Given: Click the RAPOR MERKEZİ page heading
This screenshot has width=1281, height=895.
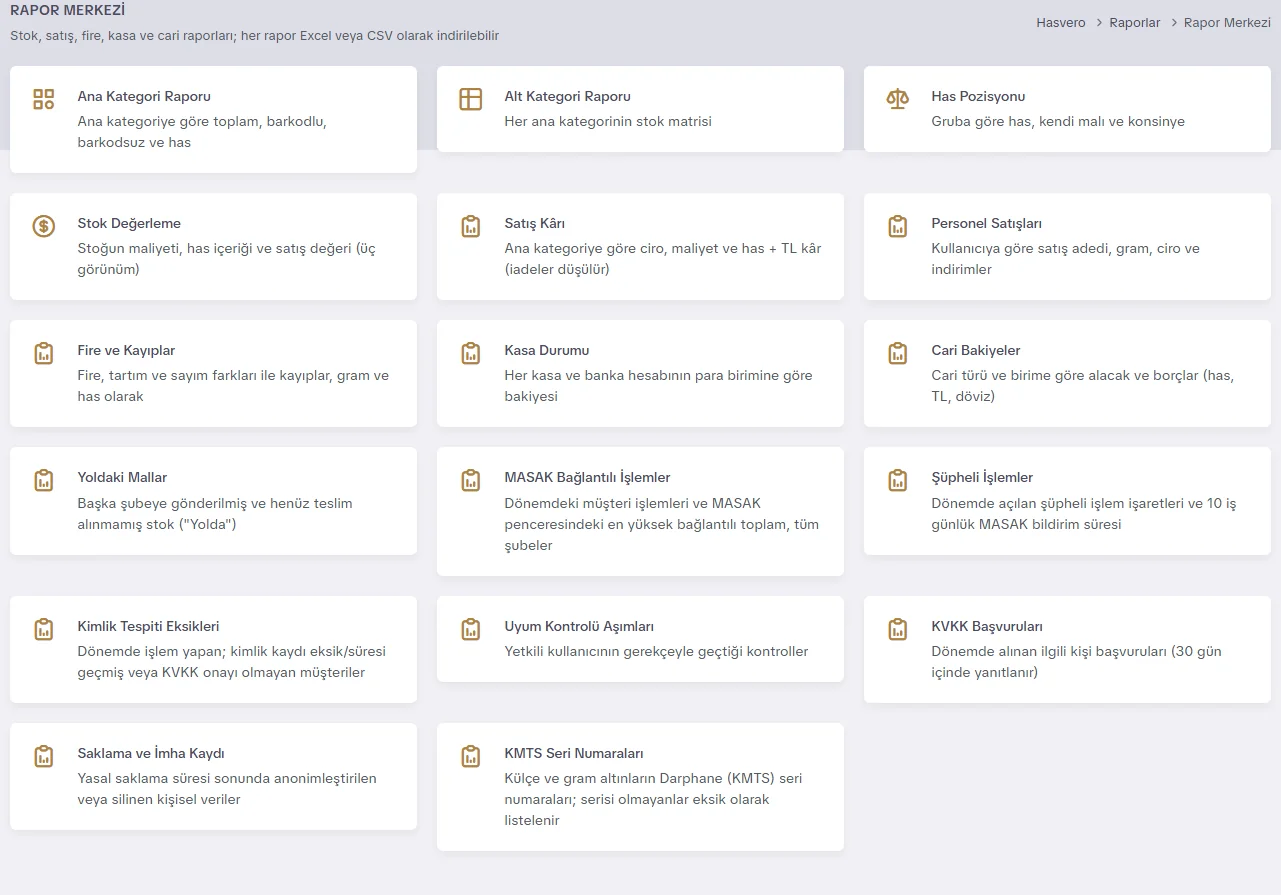Looking at the screenshot, I should (68, 11).
